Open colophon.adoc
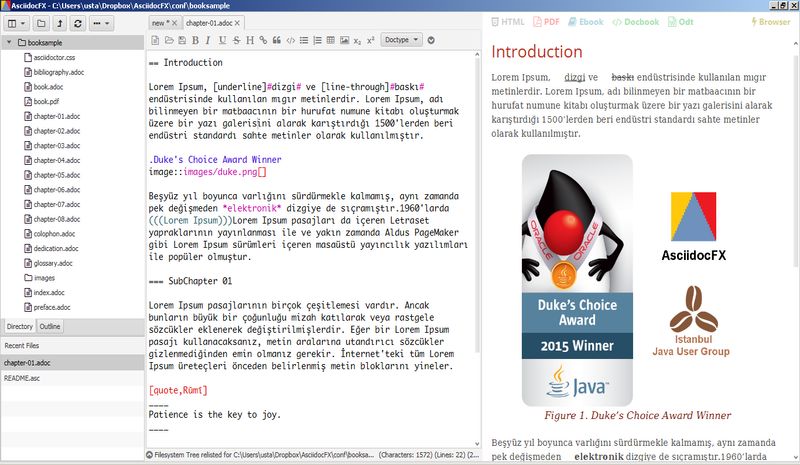 tap(54, 234)
